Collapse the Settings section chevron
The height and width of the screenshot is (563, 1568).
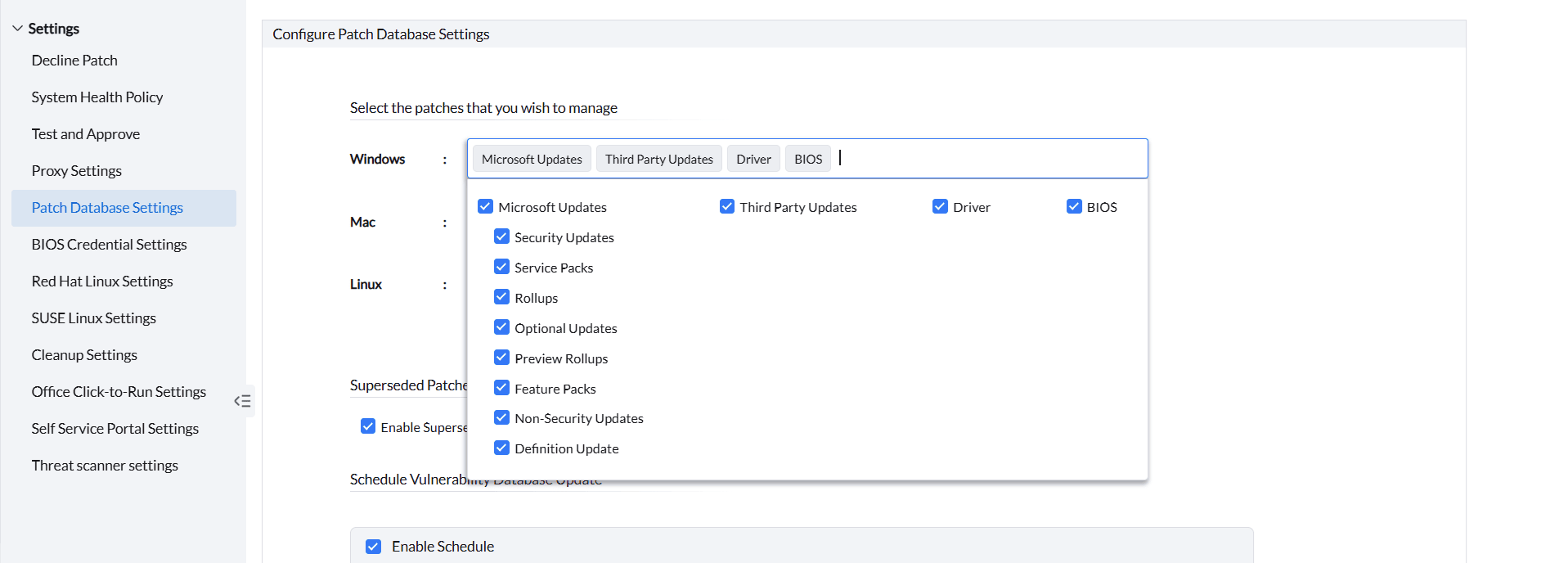pos(17,29)
